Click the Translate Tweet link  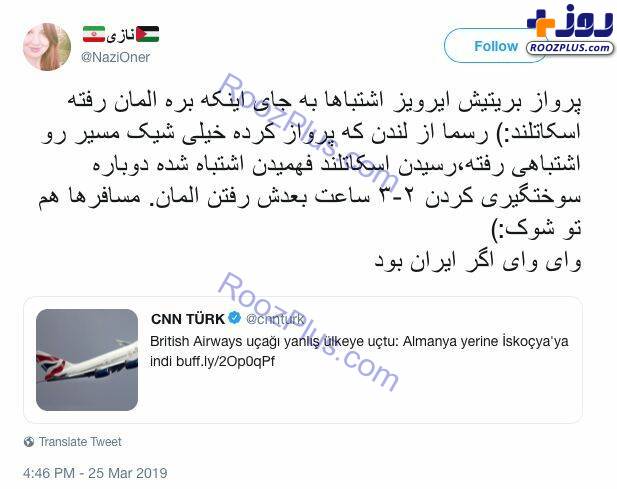pyautogui.click(x=80, y=442)
